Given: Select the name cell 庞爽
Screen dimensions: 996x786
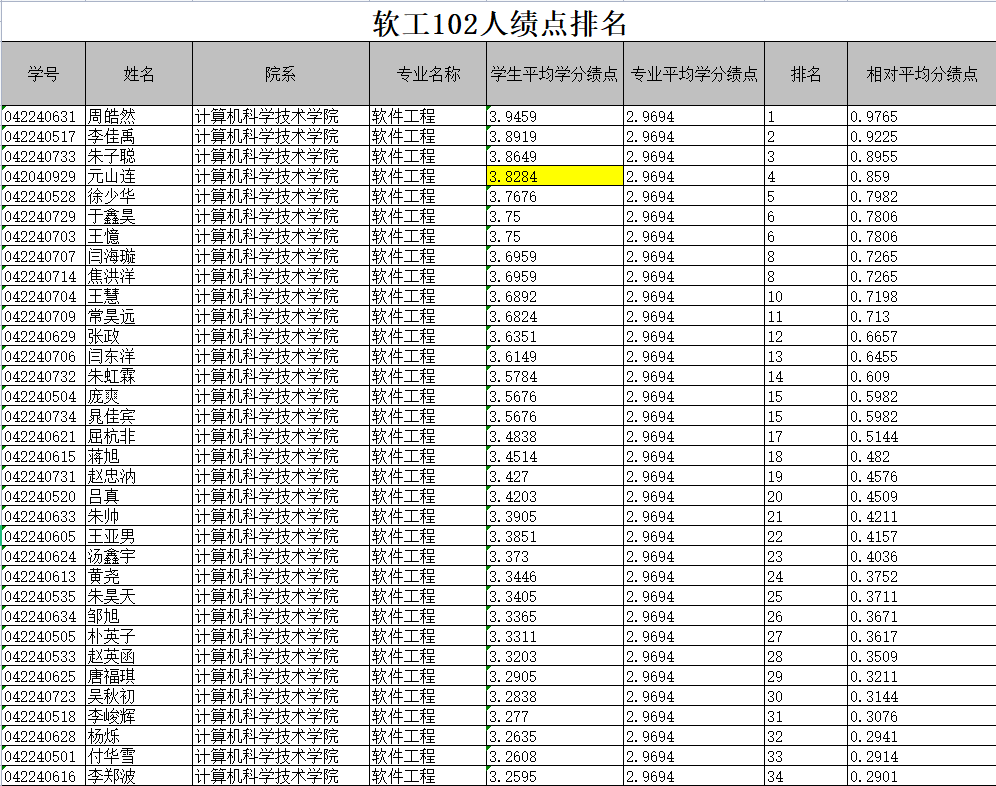Looking at the screenshot, I should (x=138, y=396).
